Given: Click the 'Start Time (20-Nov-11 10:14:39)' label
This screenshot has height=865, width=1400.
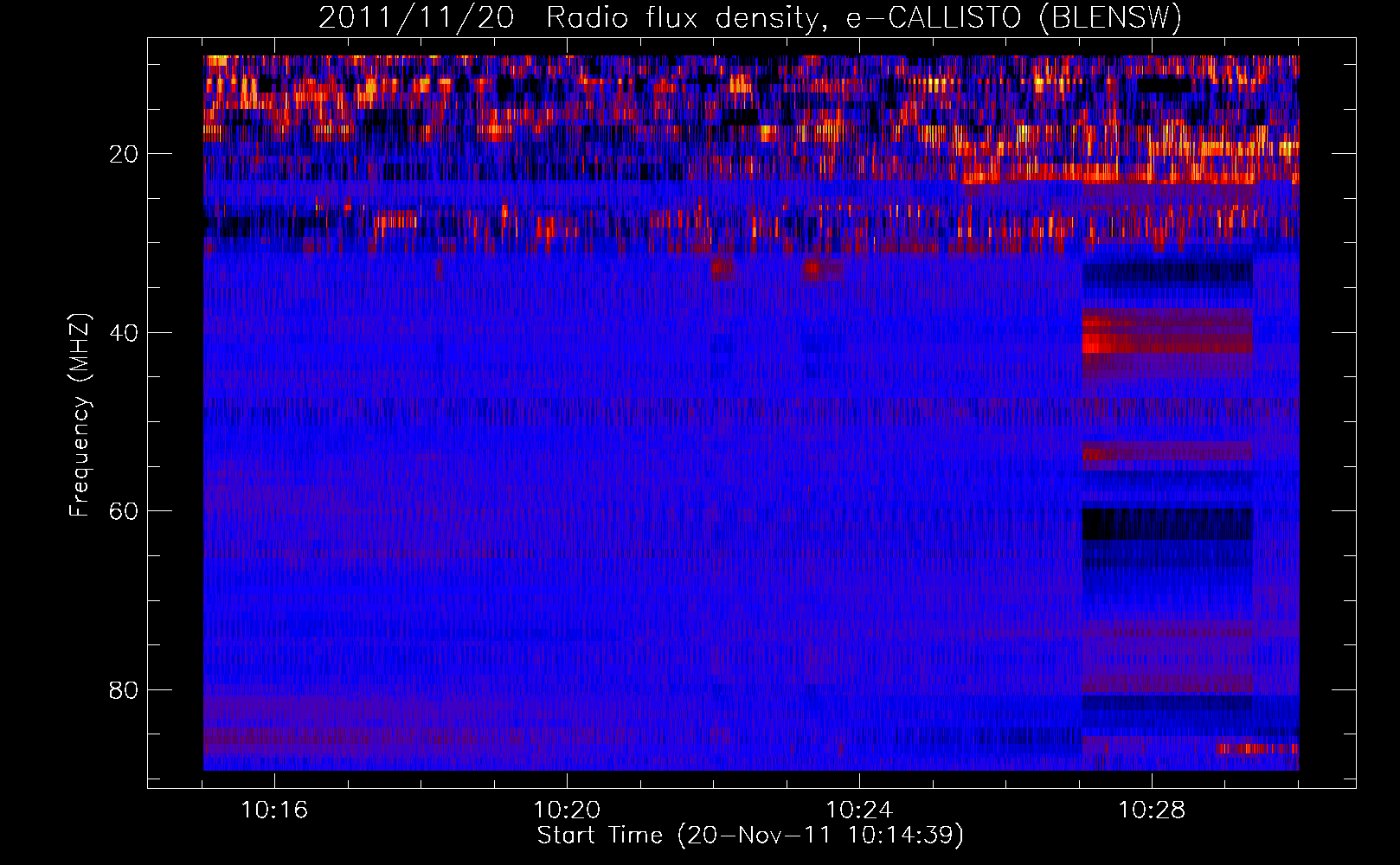Looking at the screenshot, I should click(x=750, y=836).
